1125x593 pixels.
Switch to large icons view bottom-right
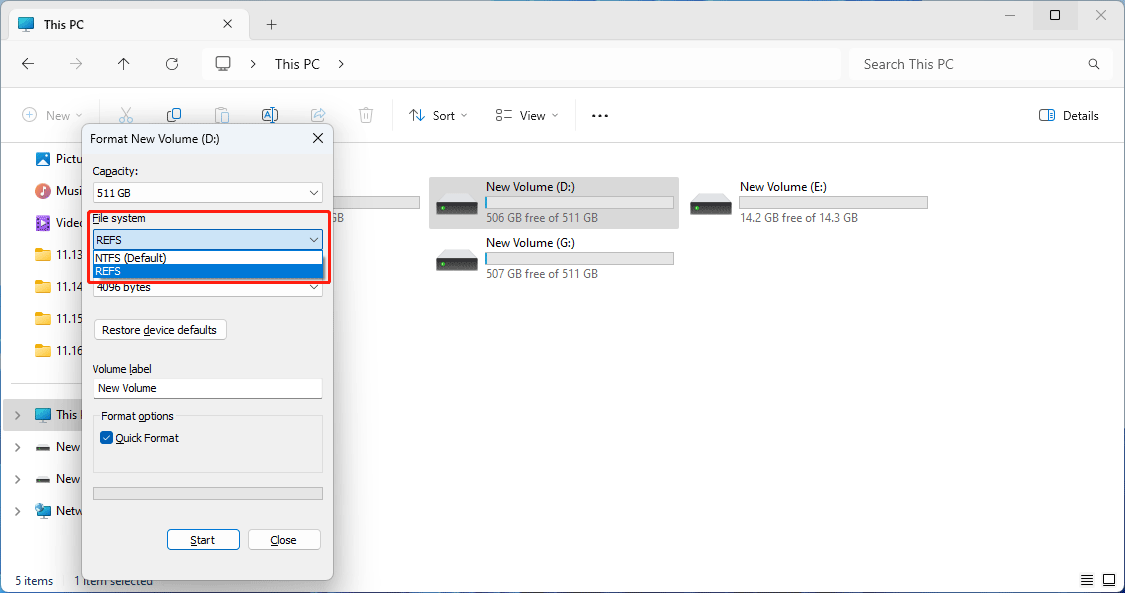1109,580
